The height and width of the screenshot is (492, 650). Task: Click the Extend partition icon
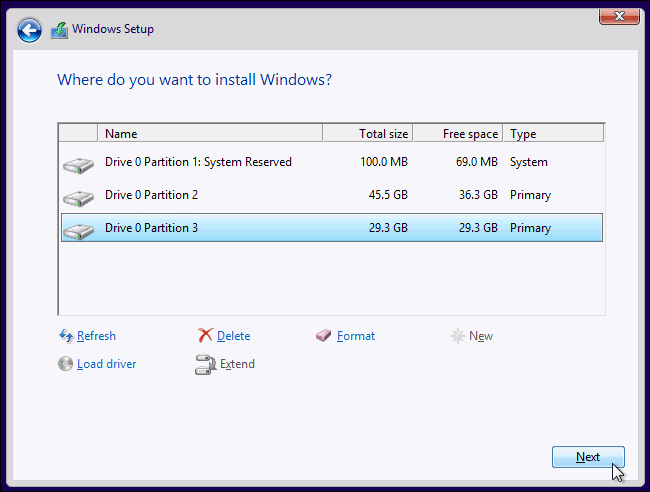pyautogui.click(x=205, y=365)
